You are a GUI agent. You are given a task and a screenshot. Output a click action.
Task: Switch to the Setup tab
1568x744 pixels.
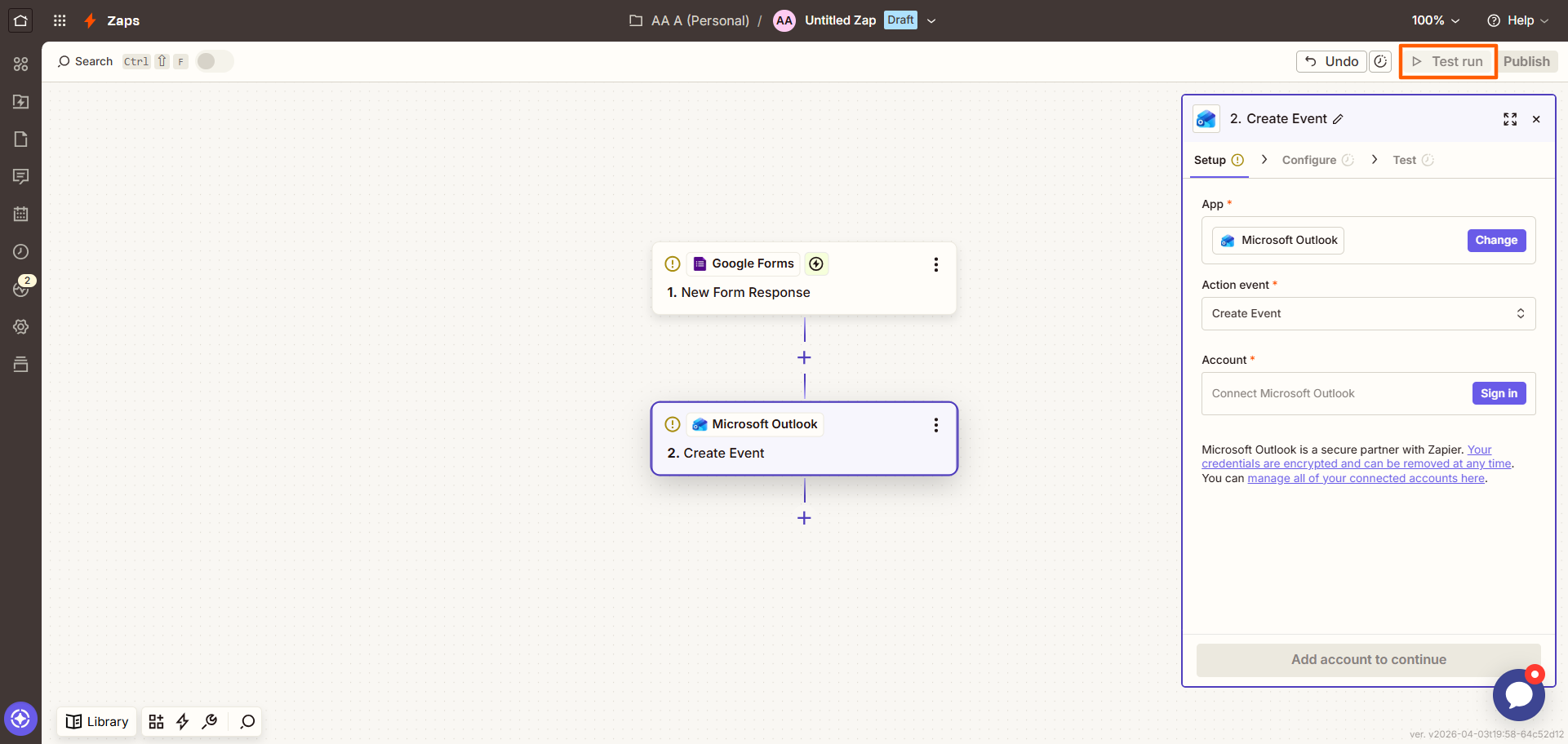[x=1219, y=160]
